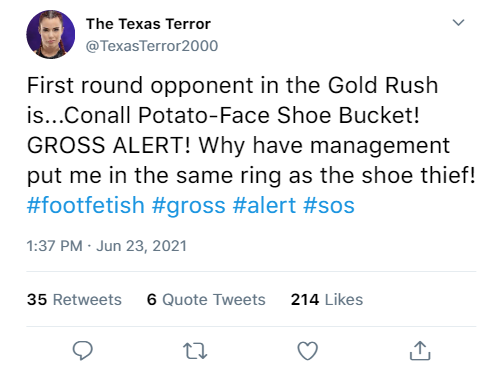
Task: View the 6 Quote Tweets list
Action: coord(206,299)
